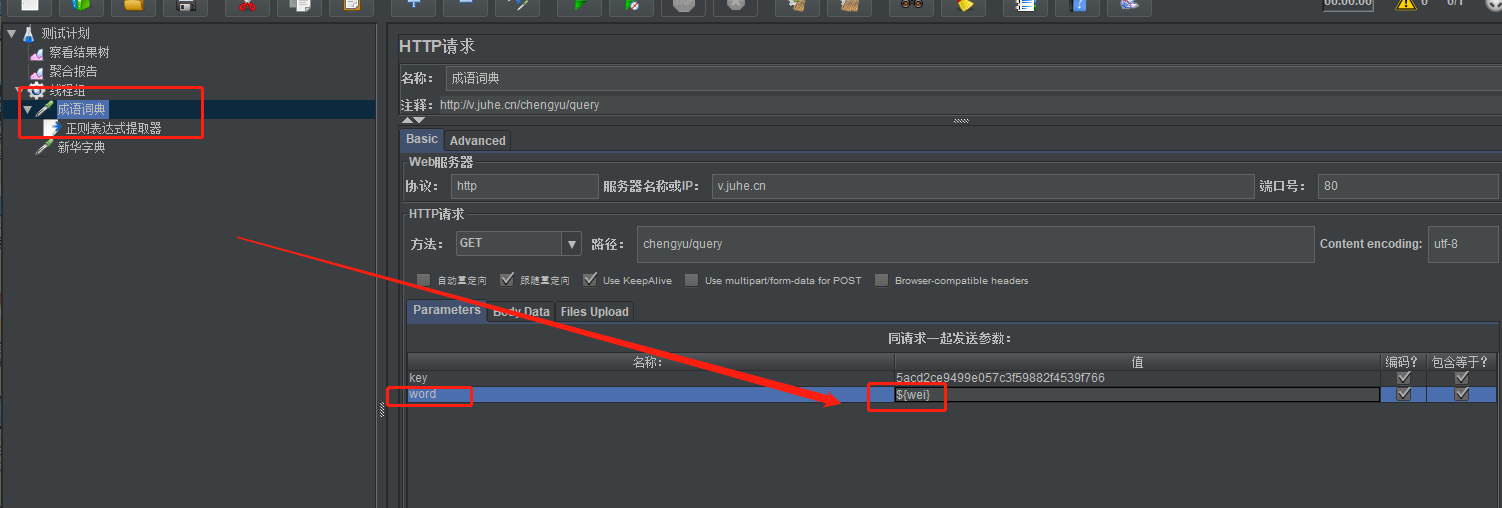
Task: Click the server name field v.juhe.cn
Action: click(x=982, y=186)
